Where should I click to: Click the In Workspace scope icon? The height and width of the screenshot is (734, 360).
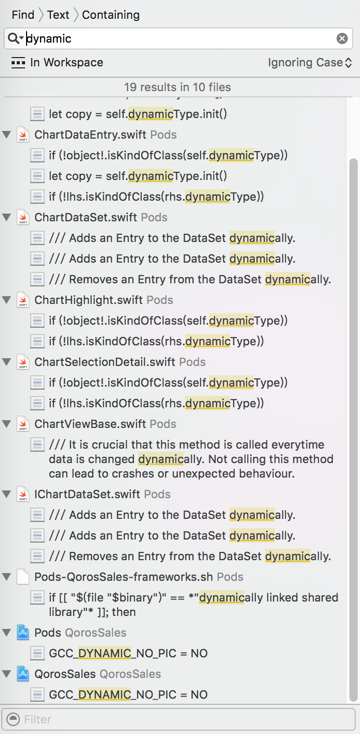tap(18, 63)
